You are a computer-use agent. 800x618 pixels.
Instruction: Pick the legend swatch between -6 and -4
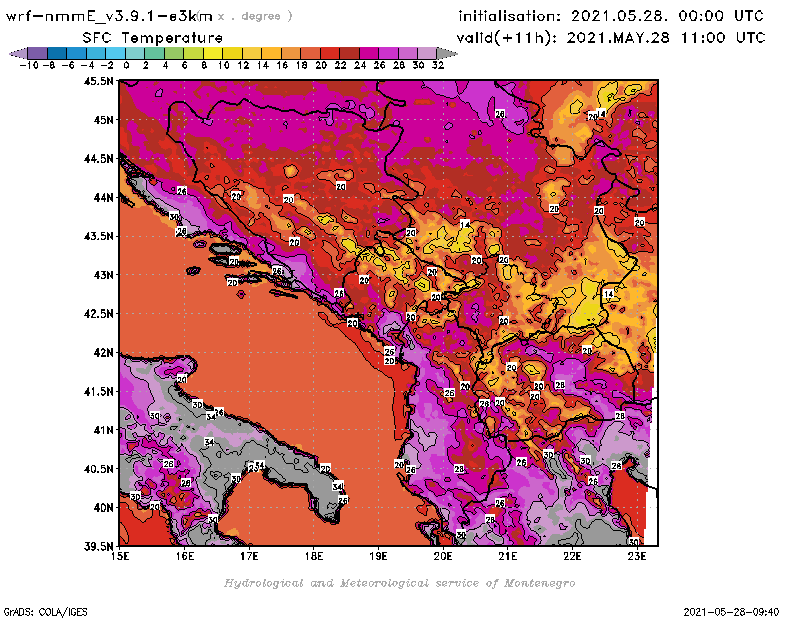77,53
